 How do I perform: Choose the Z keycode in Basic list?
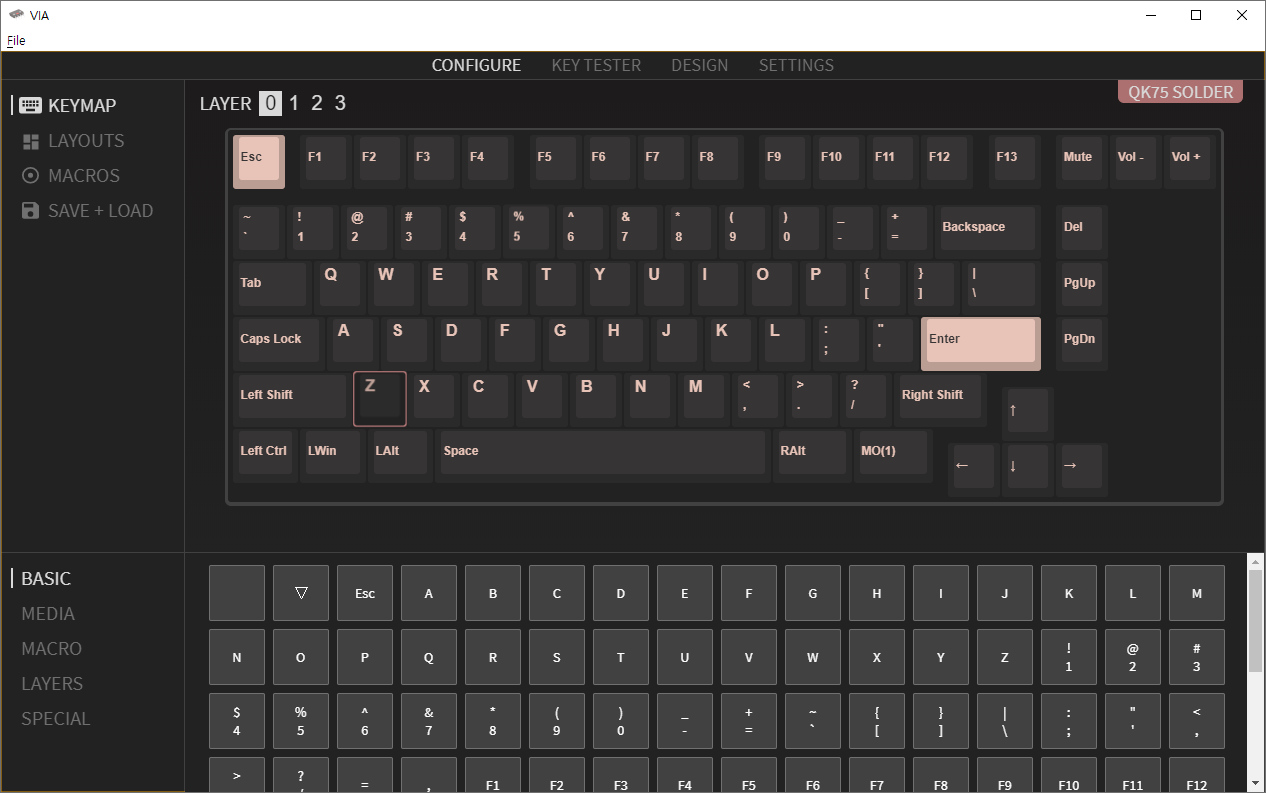click(1005, 657)
